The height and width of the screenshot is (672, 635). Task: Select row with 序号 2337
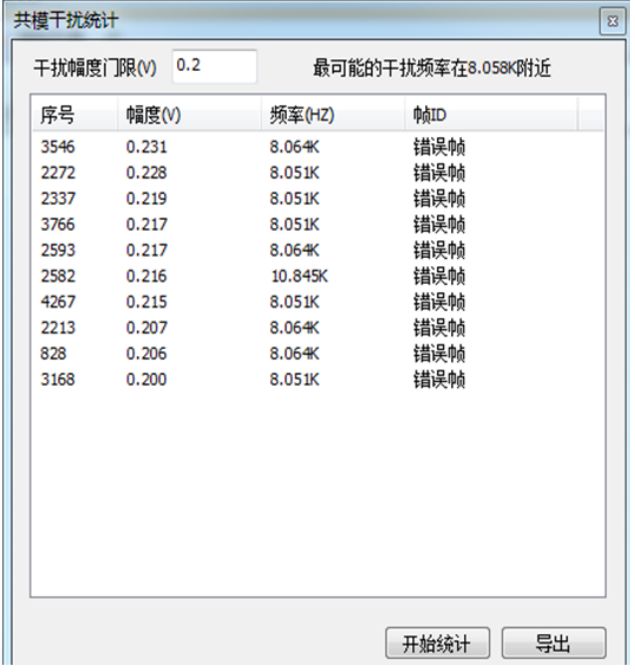coord(318,198)
